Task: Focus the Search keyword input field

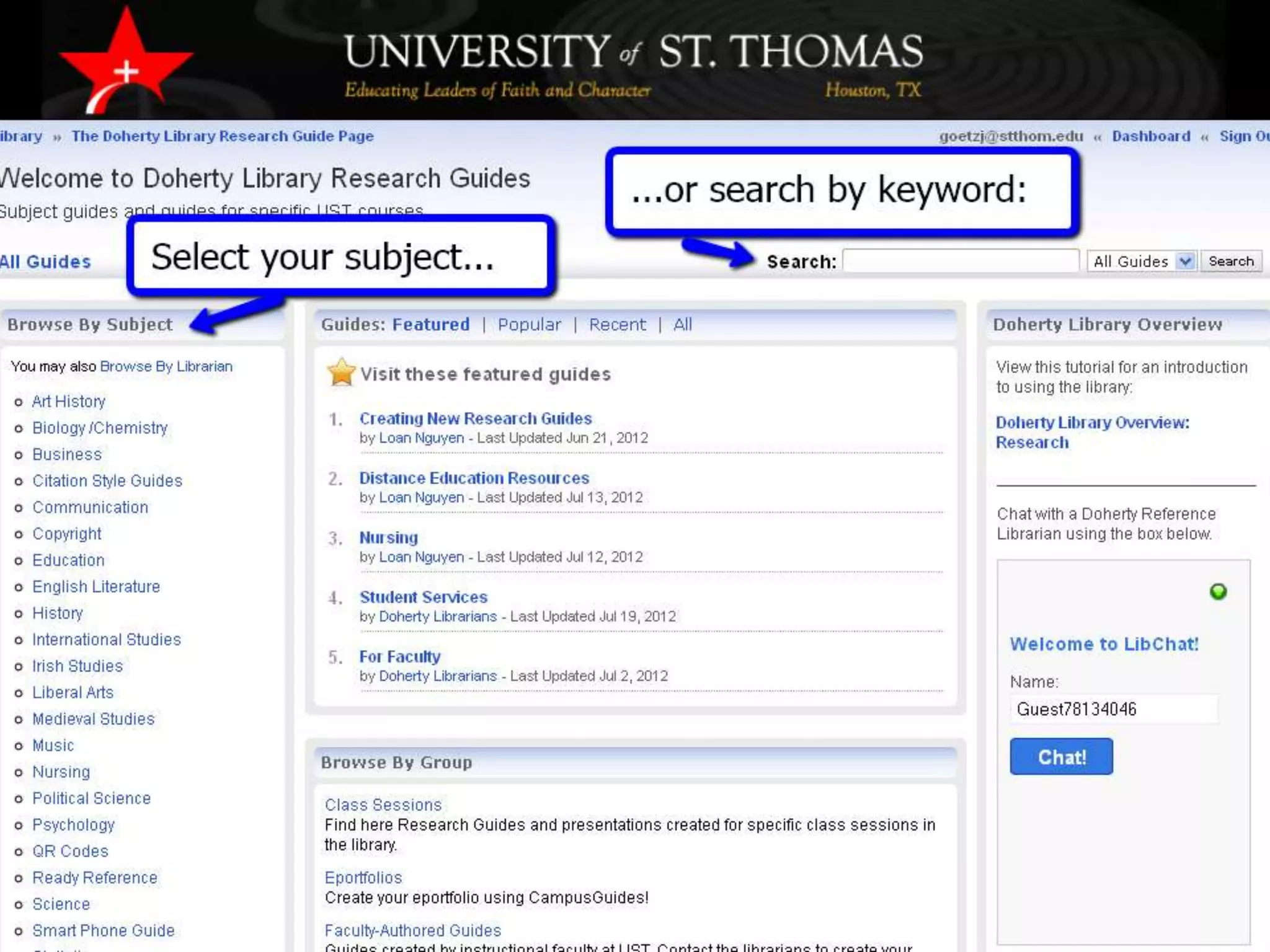Action: coord(961,261)
